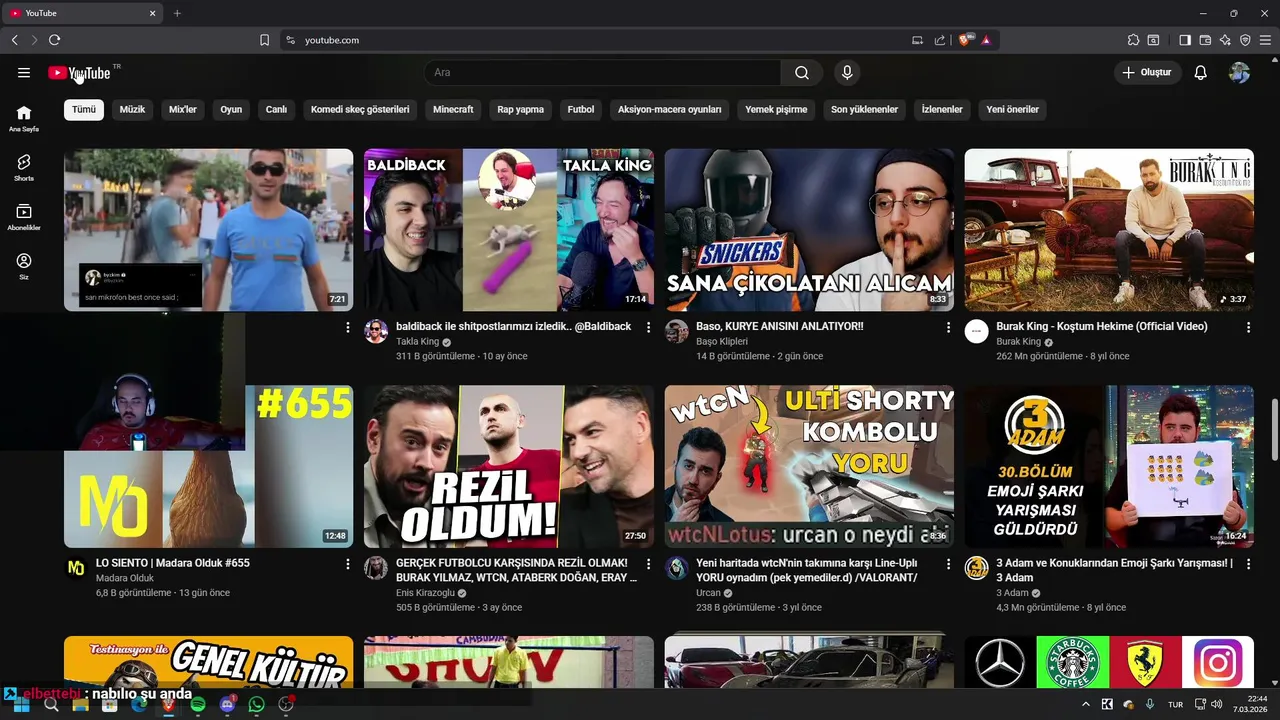
Task: Open the Brave VPN icon
Action: (1245, 40)
